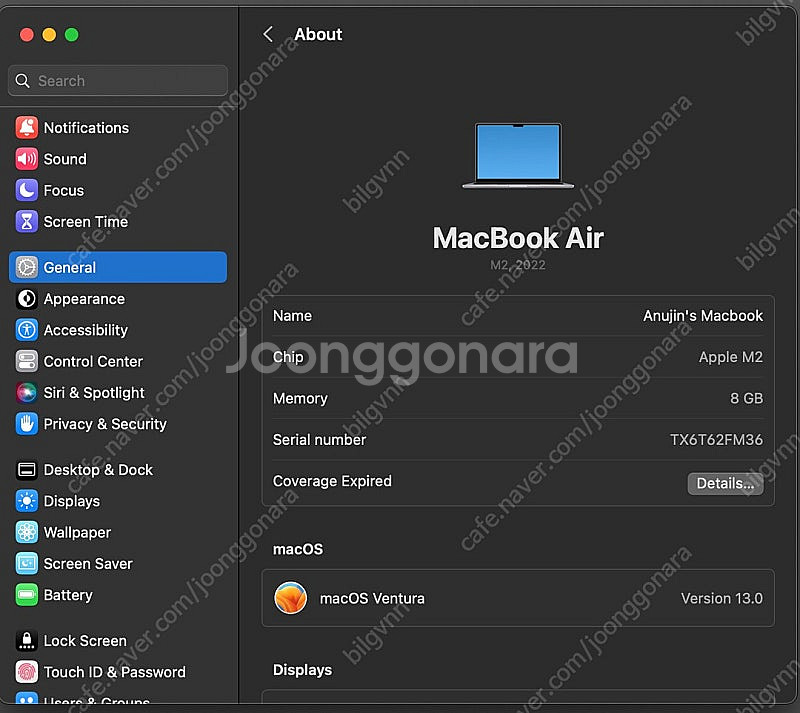Image resolution: width=800 pixels, height=713 pixels.
Task: Click the Displays sun icon
Action: 27,501
